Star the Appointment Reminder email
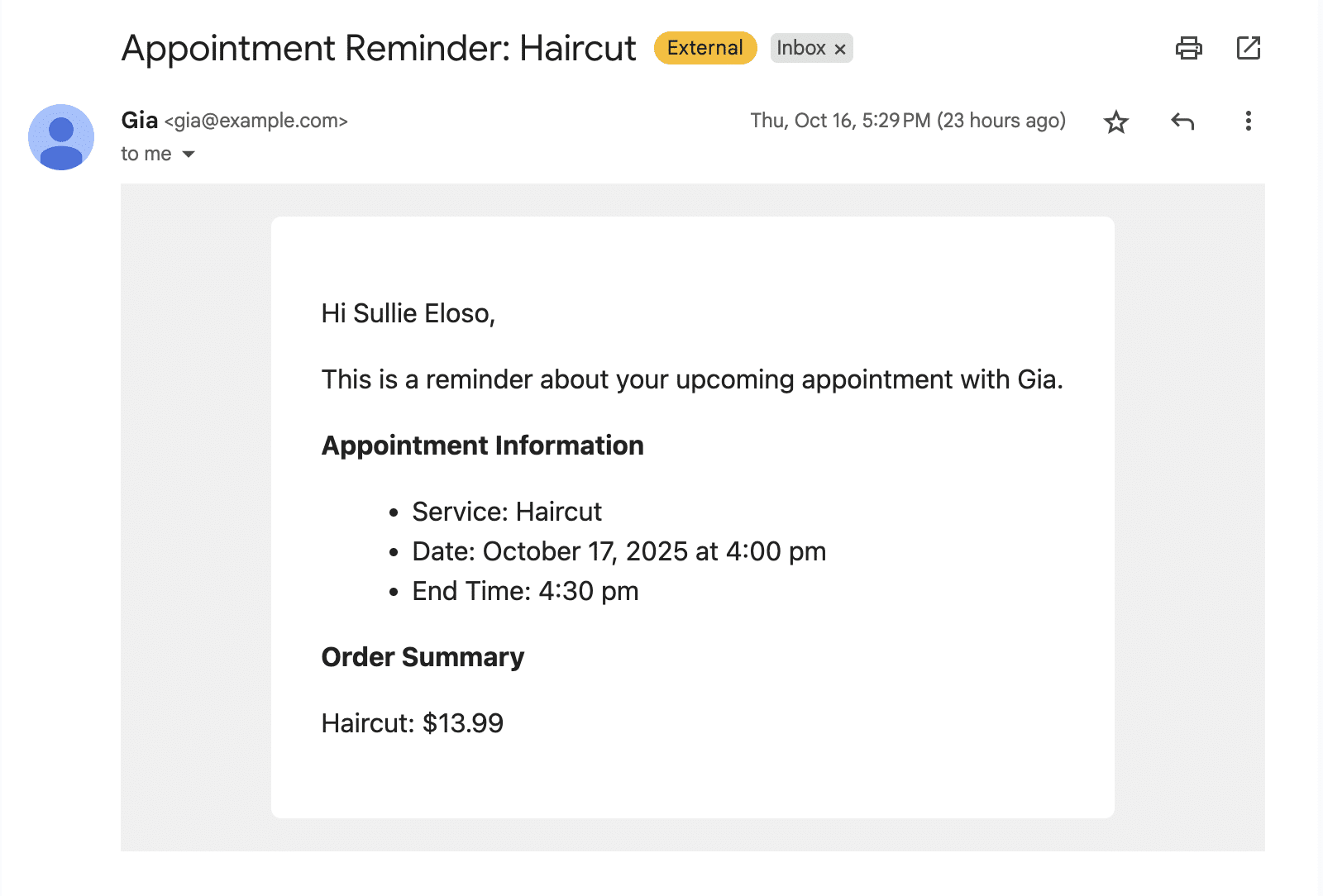This screenshot has height=896, width=1323. click(1115, 122)
